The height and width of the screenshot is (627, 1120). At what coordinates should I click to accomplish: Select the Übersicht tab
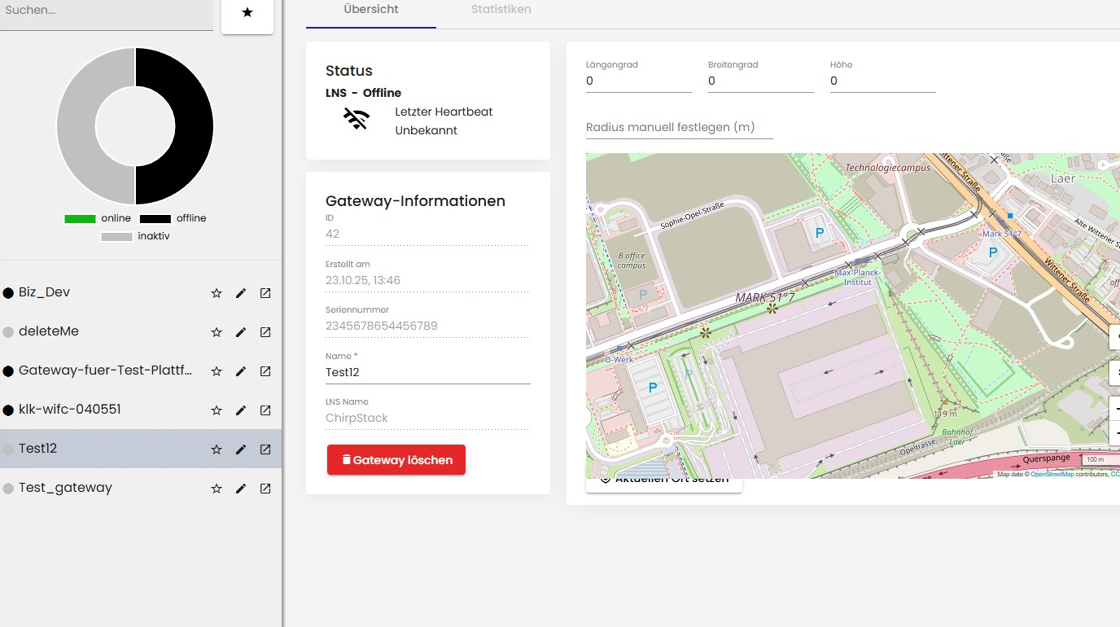pyautogui.click(x=371, y=10)
